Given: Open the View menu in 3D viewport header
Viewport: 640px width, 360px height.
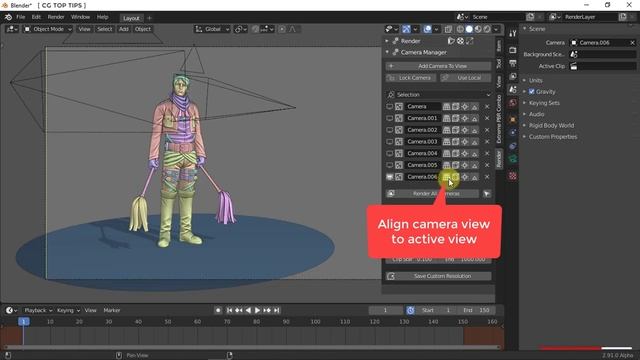Looking at the screenshot, I should (x=84, y=29).
